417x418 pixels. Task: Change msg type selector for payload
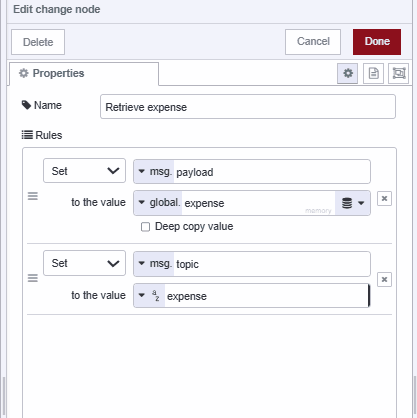[154, 172]
